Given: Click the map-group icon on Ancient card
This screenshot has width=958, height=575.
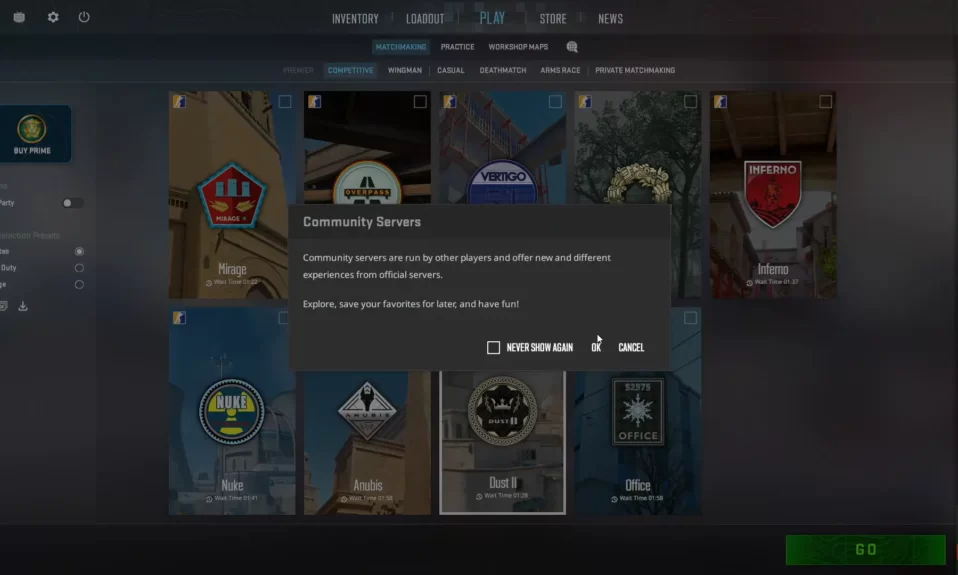Looking at the screenshot, I should point(585,101).
